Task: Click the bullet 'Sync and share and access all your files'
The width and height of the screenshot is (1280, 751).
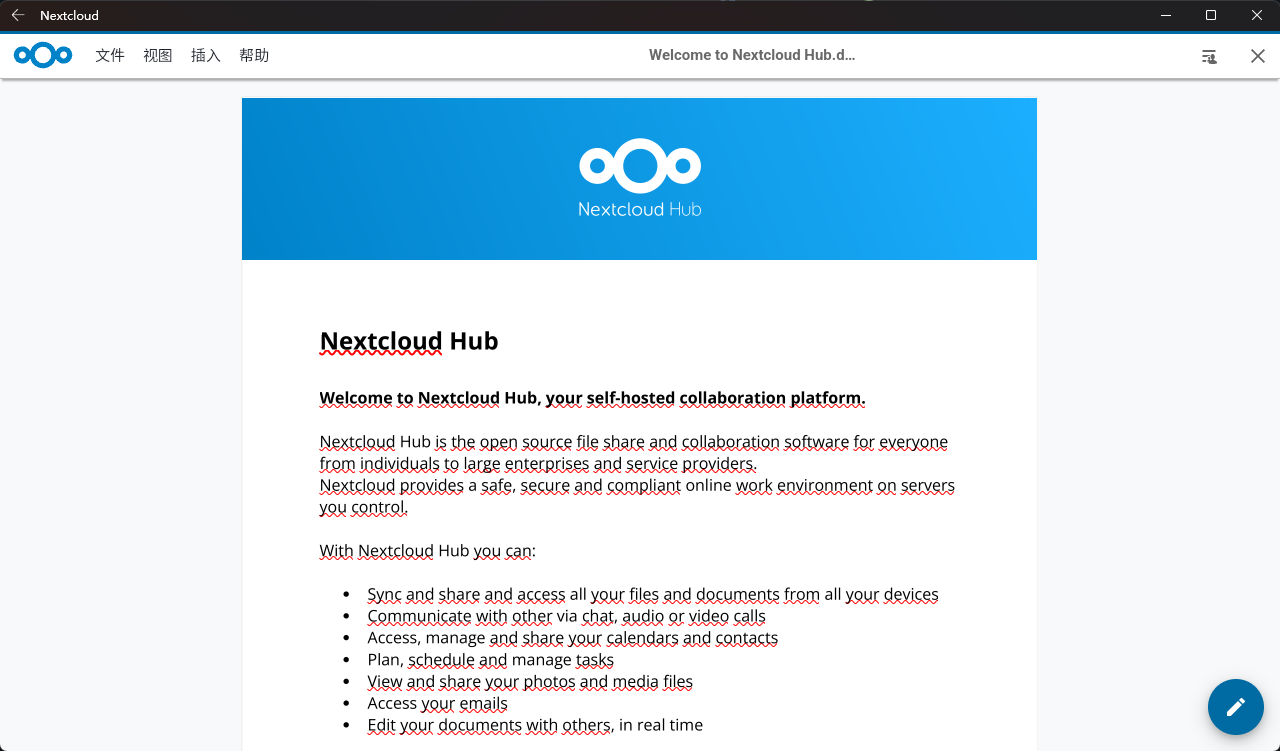Action: (x=653, y=594)
